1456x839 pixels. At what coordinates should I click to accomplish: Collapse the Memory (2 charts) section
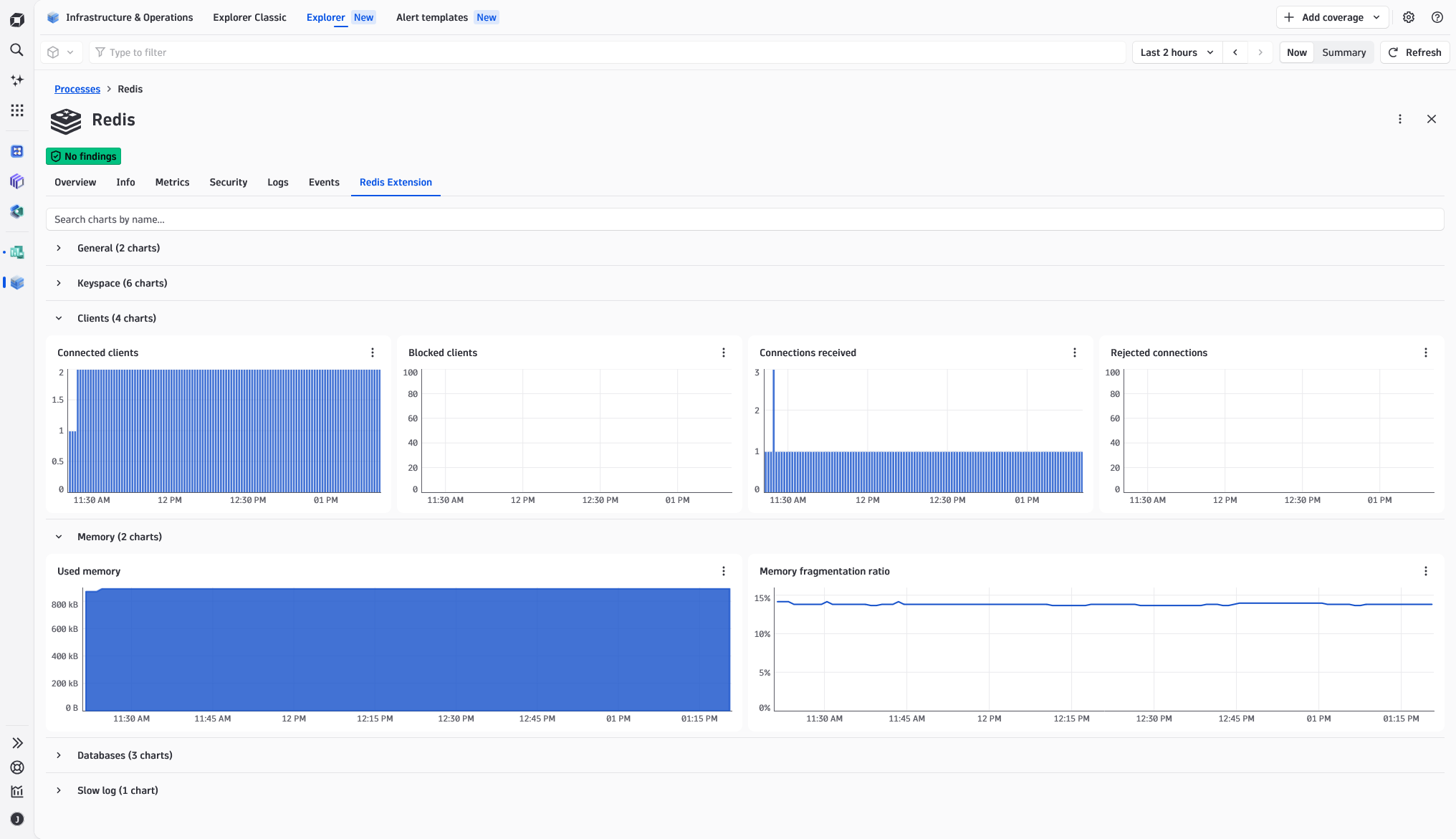59,537
